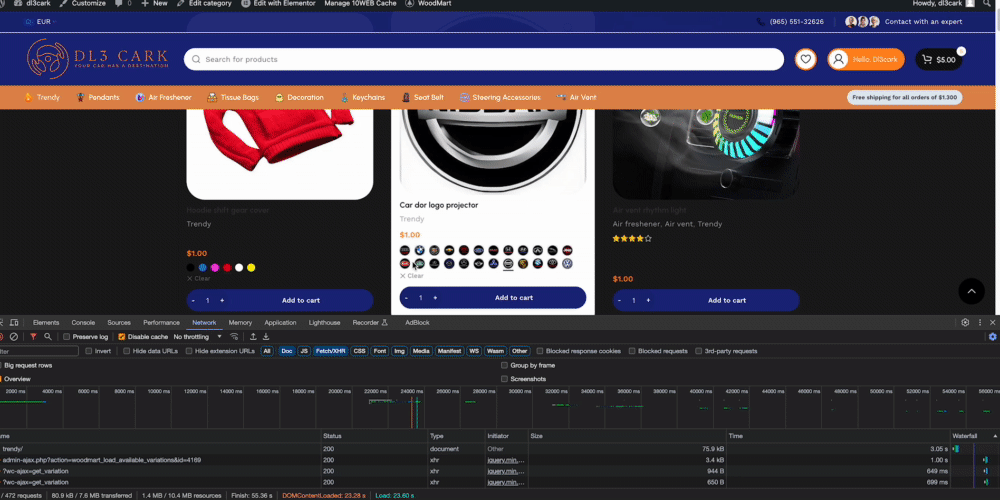Switch to the Elements tab
1000x500 pixels.
click(x=46, y=323)
